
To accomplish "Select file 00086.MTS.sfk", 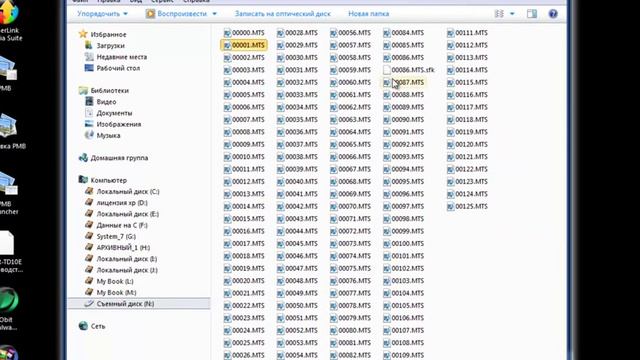I will pos(413,70).
